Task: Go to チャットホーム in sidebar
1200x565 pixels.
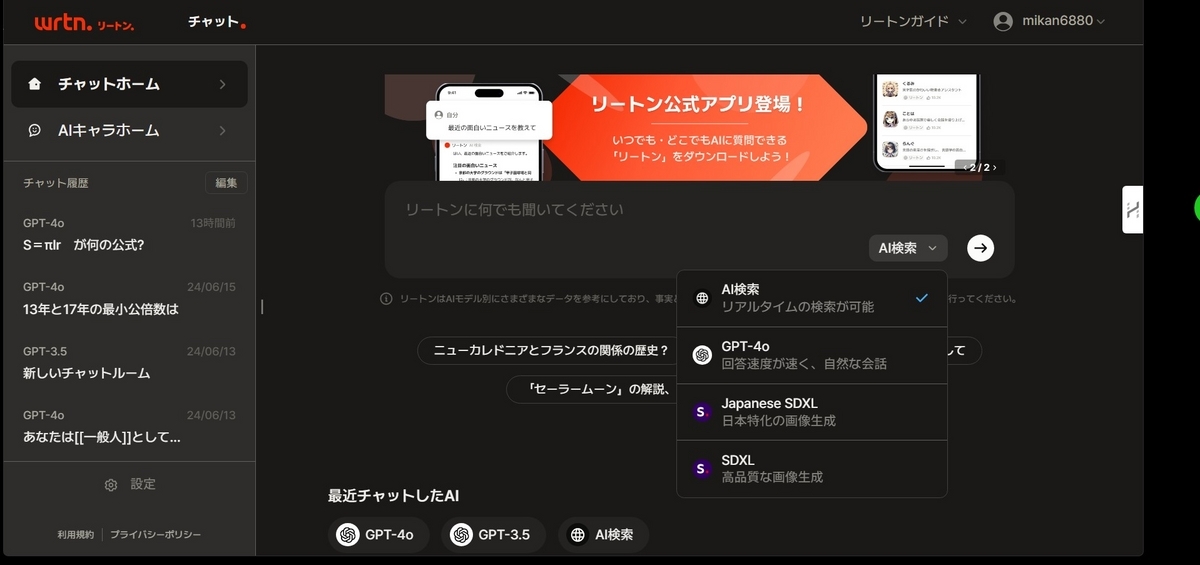Action: point(129,84)
